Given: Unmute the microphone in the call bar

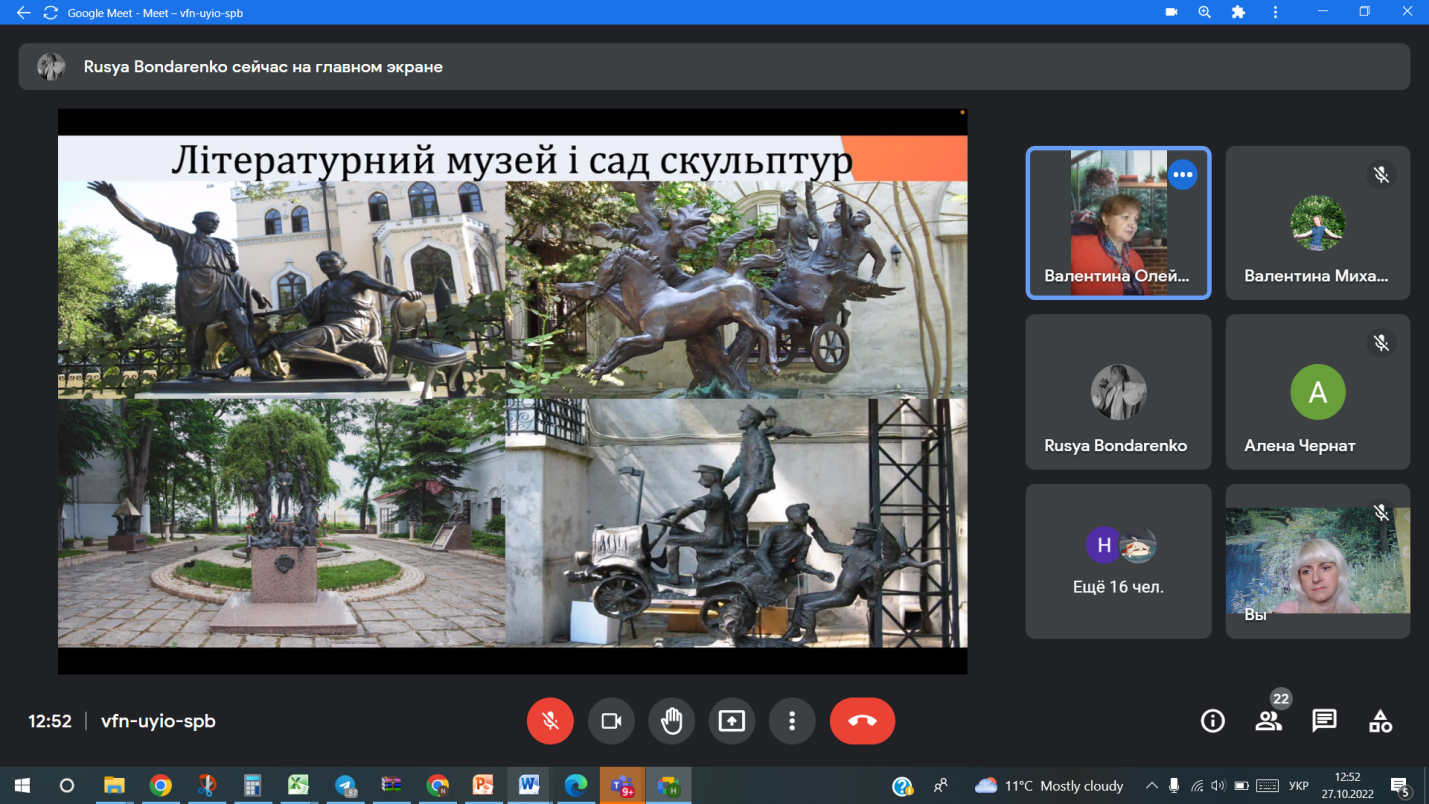Looking at the screenshot, I should click(550, 721).
